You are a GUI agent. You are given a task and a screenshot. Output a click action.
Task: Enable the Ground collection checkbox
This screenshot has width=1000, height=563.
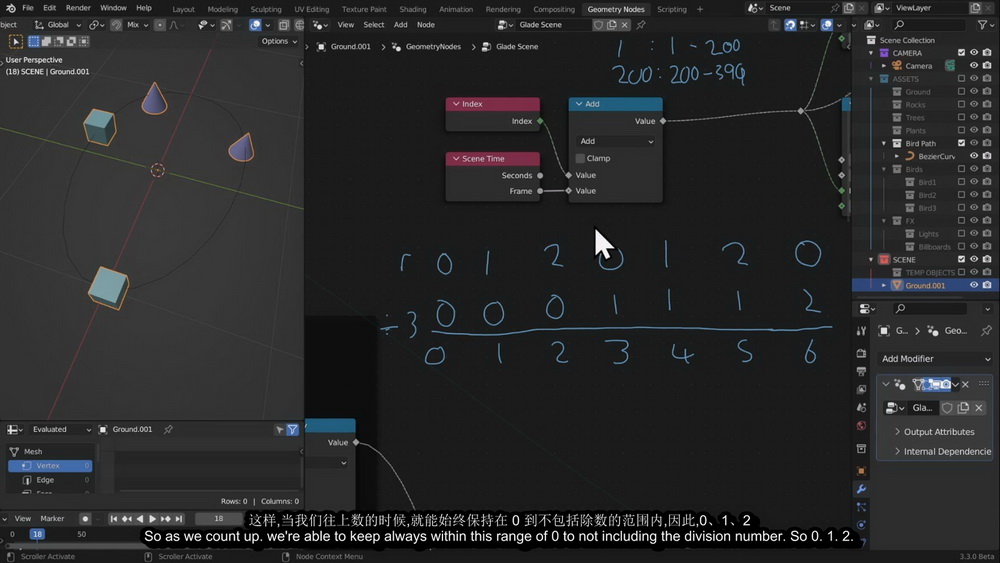click(961, 92)
